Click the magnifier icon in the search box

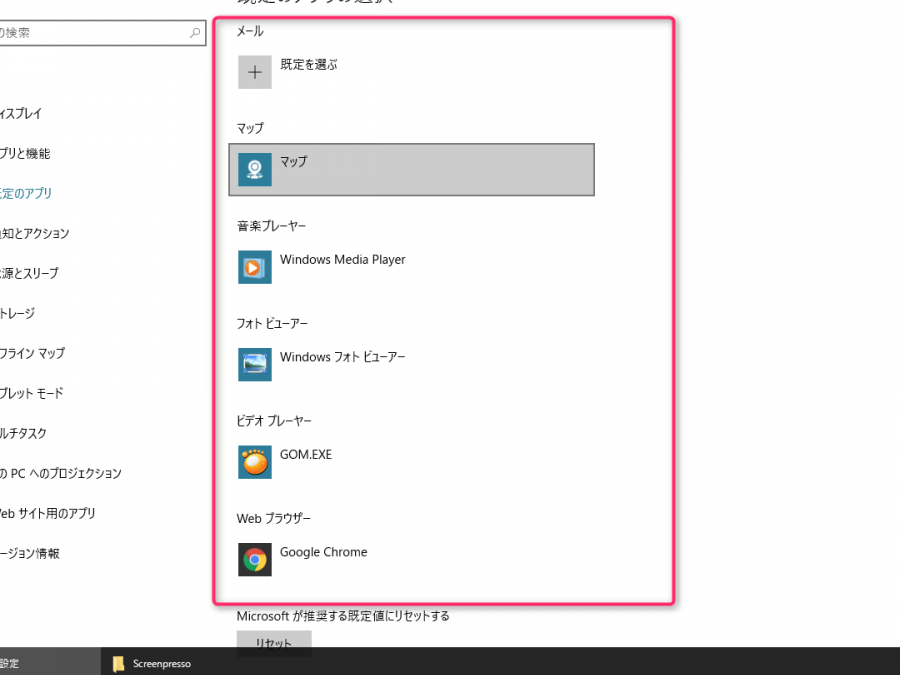(195, 33)
